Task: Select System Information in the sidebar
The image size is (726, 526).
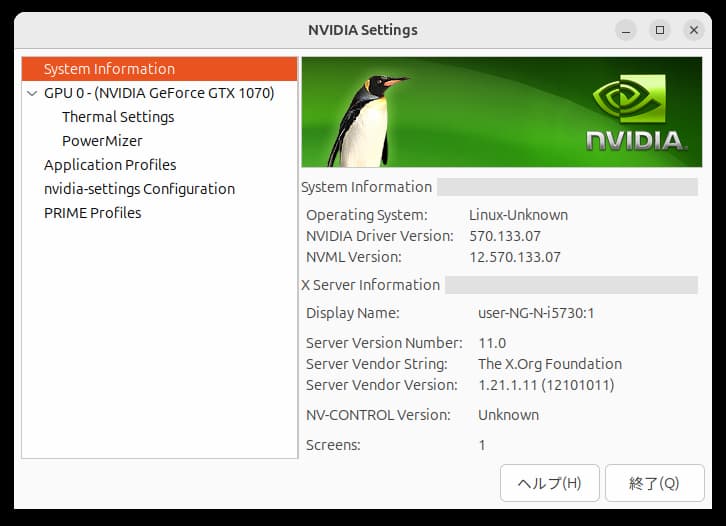Action: tap(159, 69)
